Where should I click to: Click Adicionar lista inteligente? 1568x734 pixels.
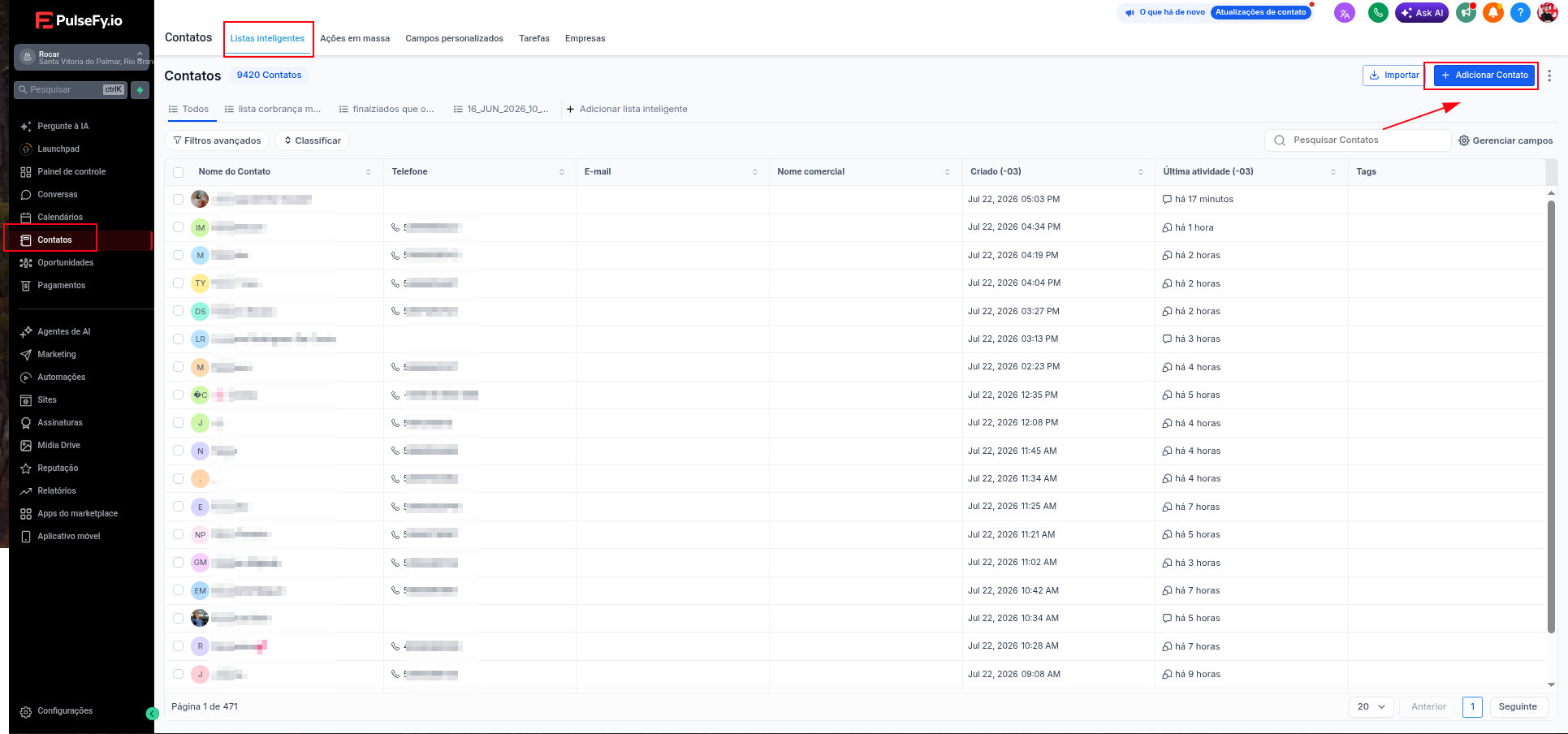coord(627,109)
